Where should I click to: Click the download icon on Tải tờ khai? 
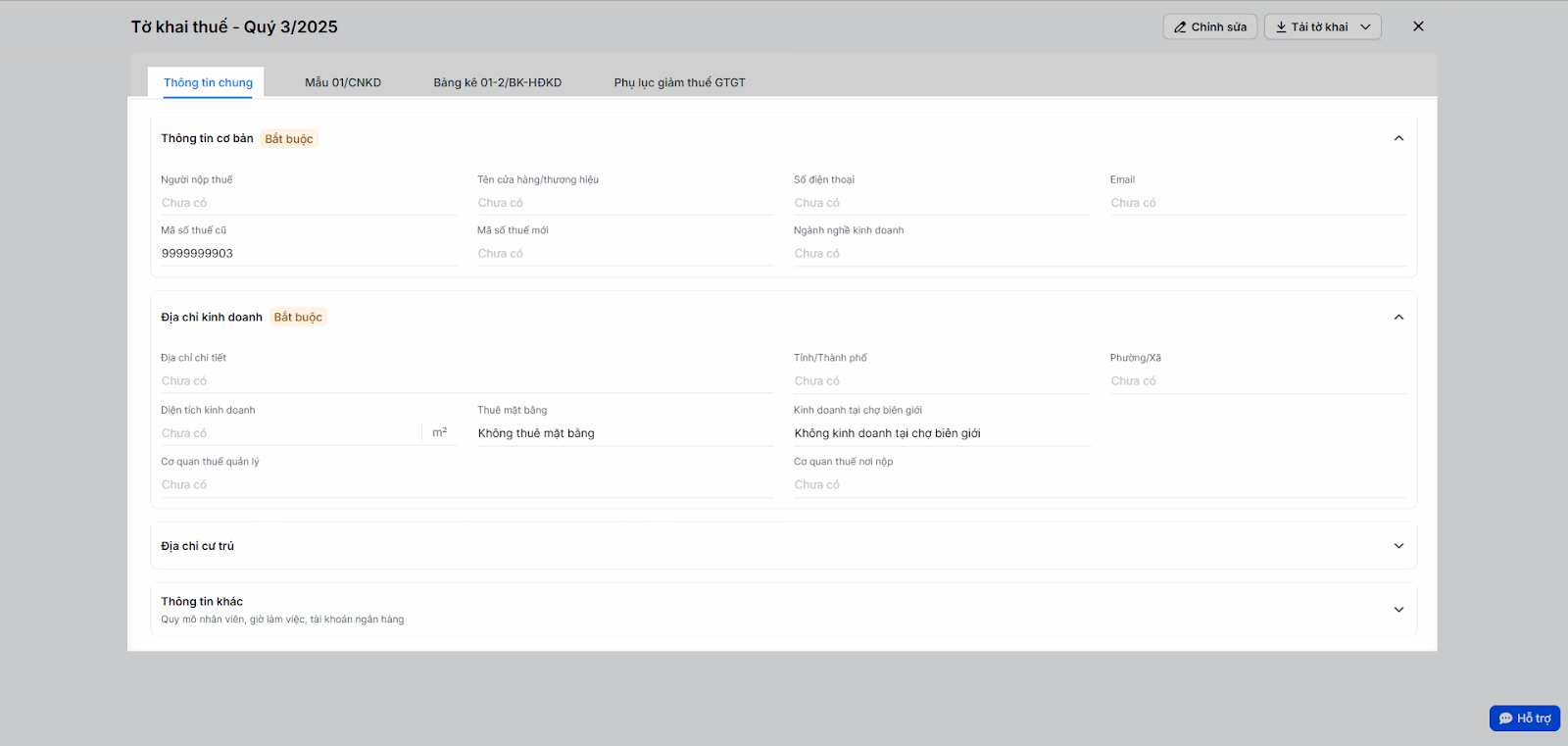pos(1281,27)
